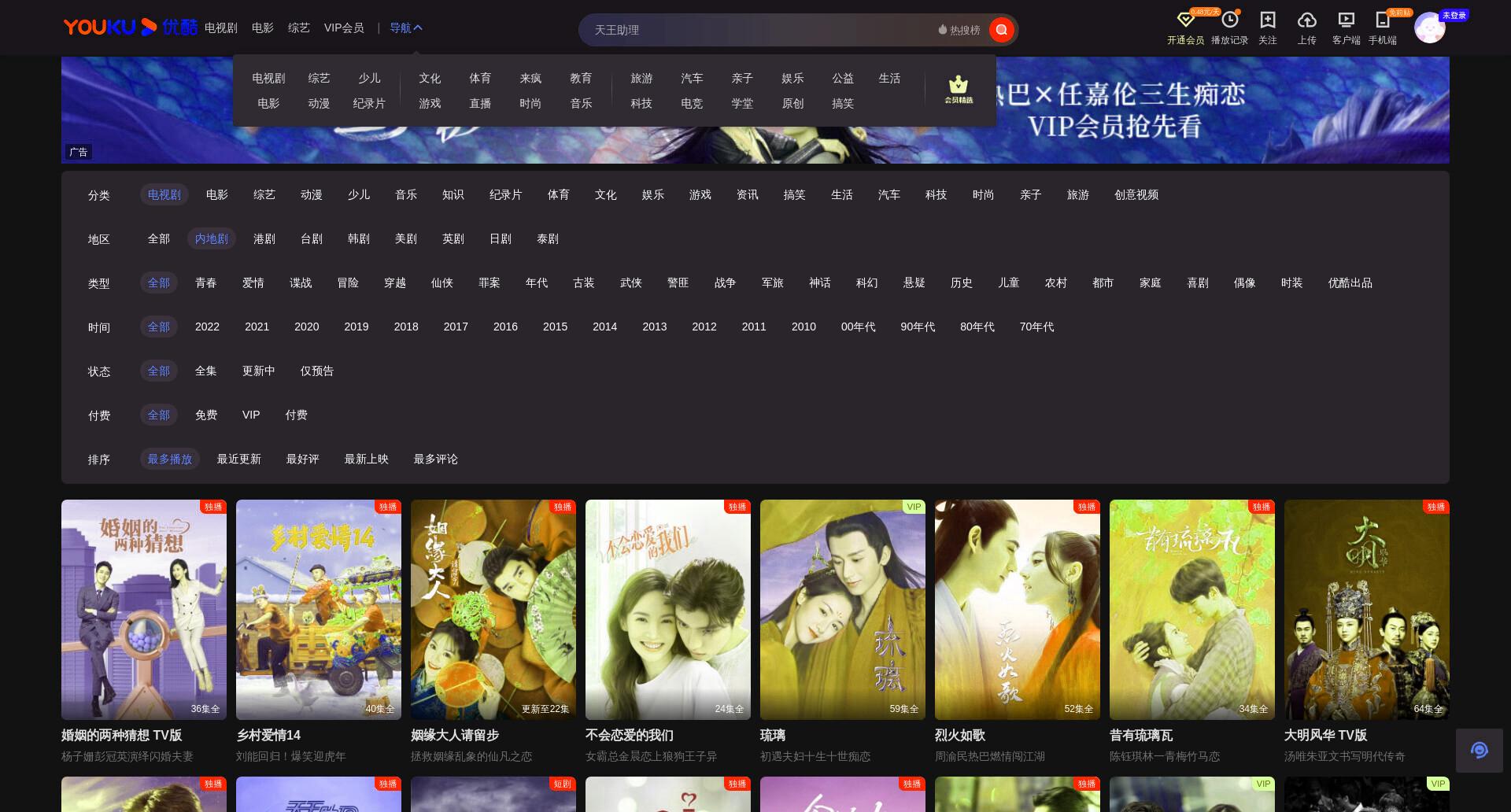
Task: Open the 开通会员 VIP diamond icon
Action: point(1185,20)
